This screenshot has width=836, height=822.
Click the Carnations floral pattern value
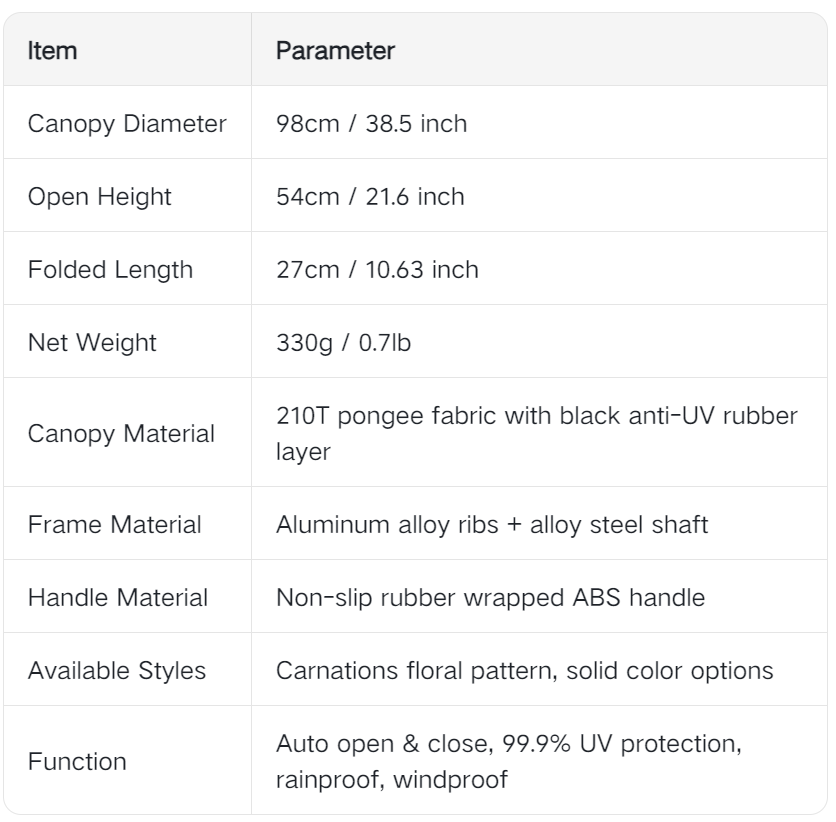(525, 671)
